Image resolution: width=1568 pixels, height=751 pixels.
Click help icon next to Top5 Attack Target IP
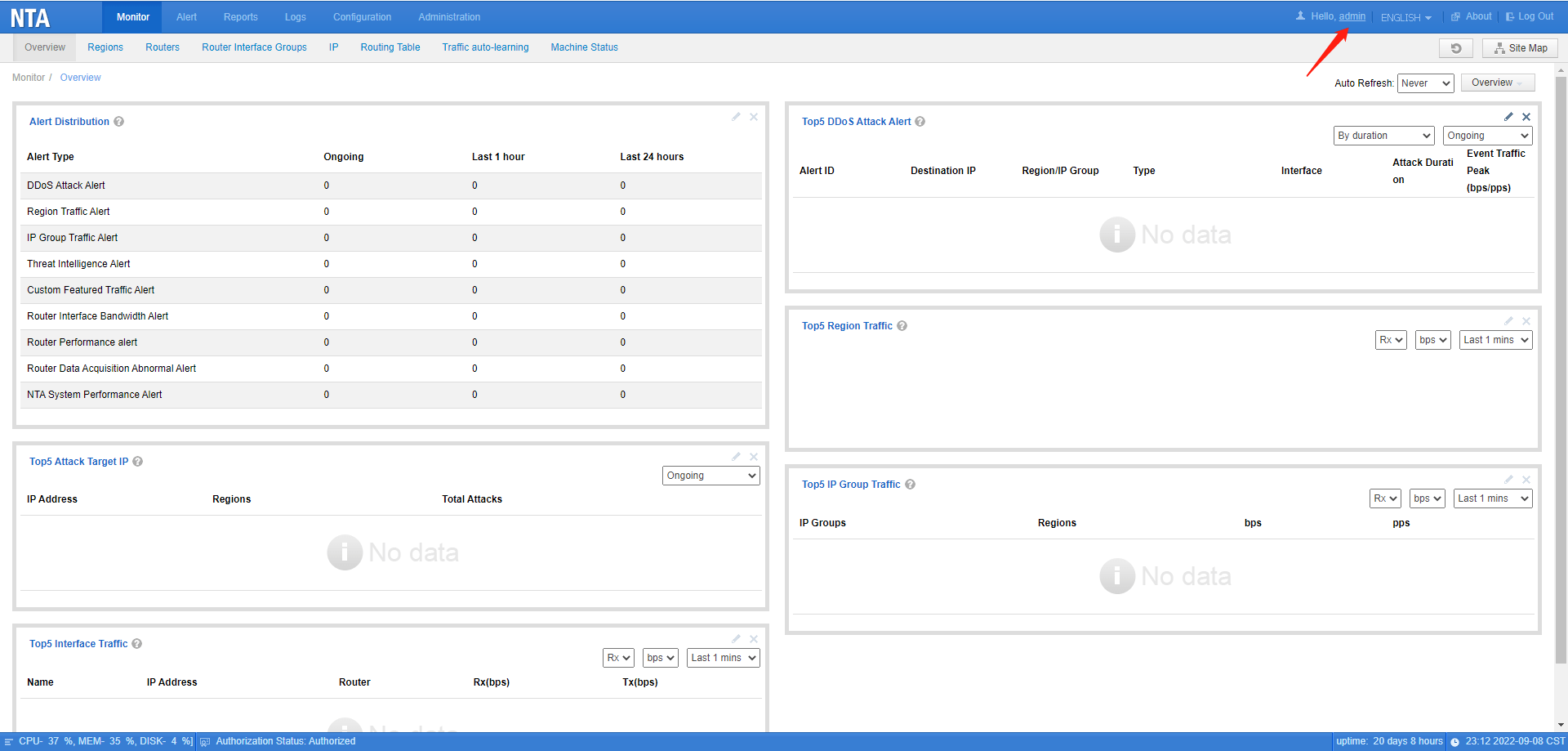[138, 462]
